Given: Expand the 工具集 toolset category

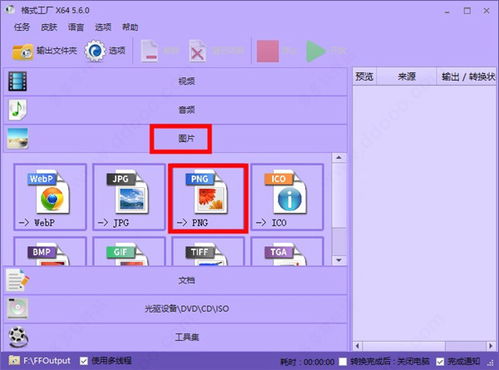Looking at the screenshot, I should tap(175, 337).
